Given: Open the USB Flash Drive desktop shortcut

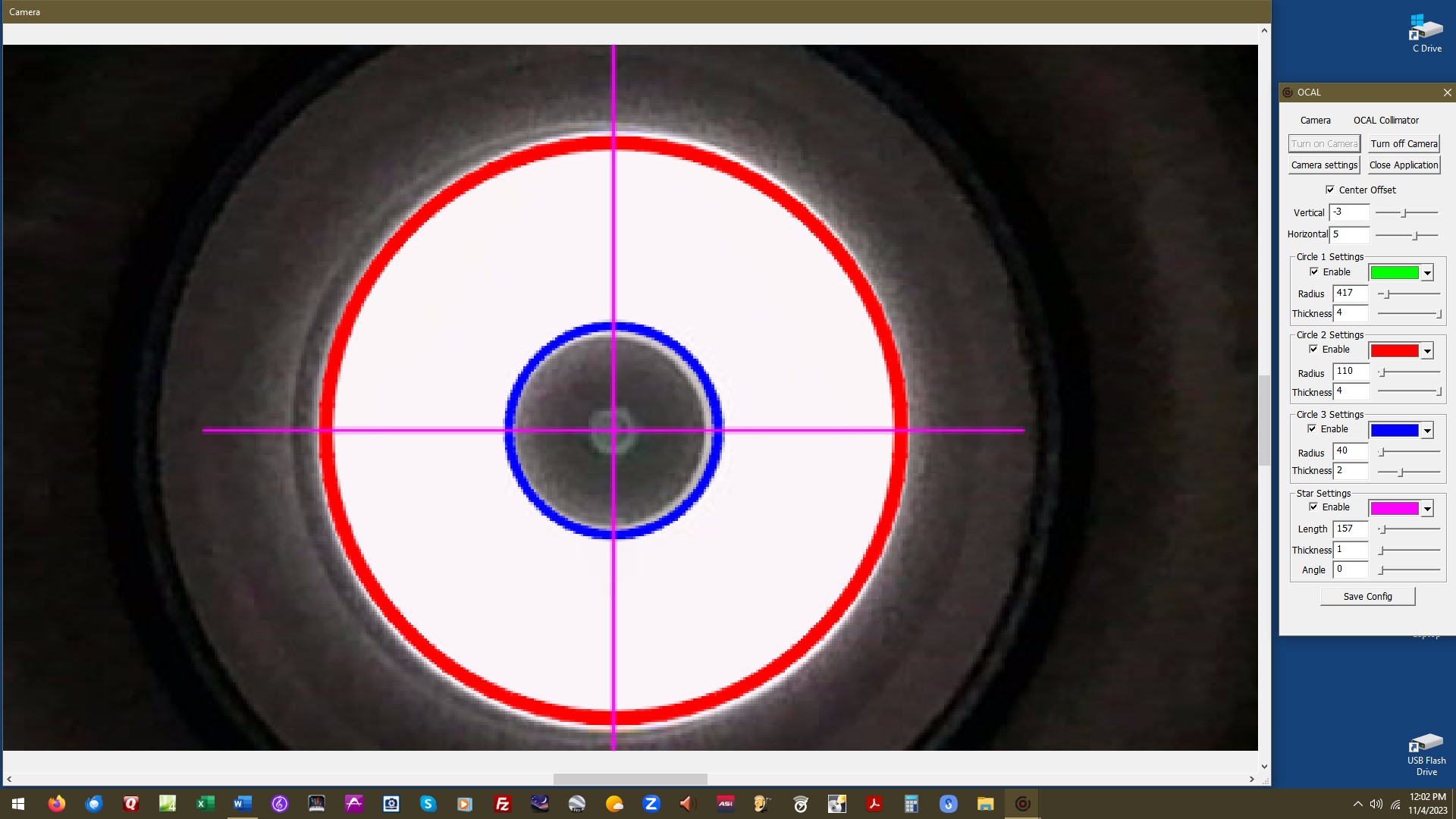Looking at the screenshot, I should (x=1426, y=754).
